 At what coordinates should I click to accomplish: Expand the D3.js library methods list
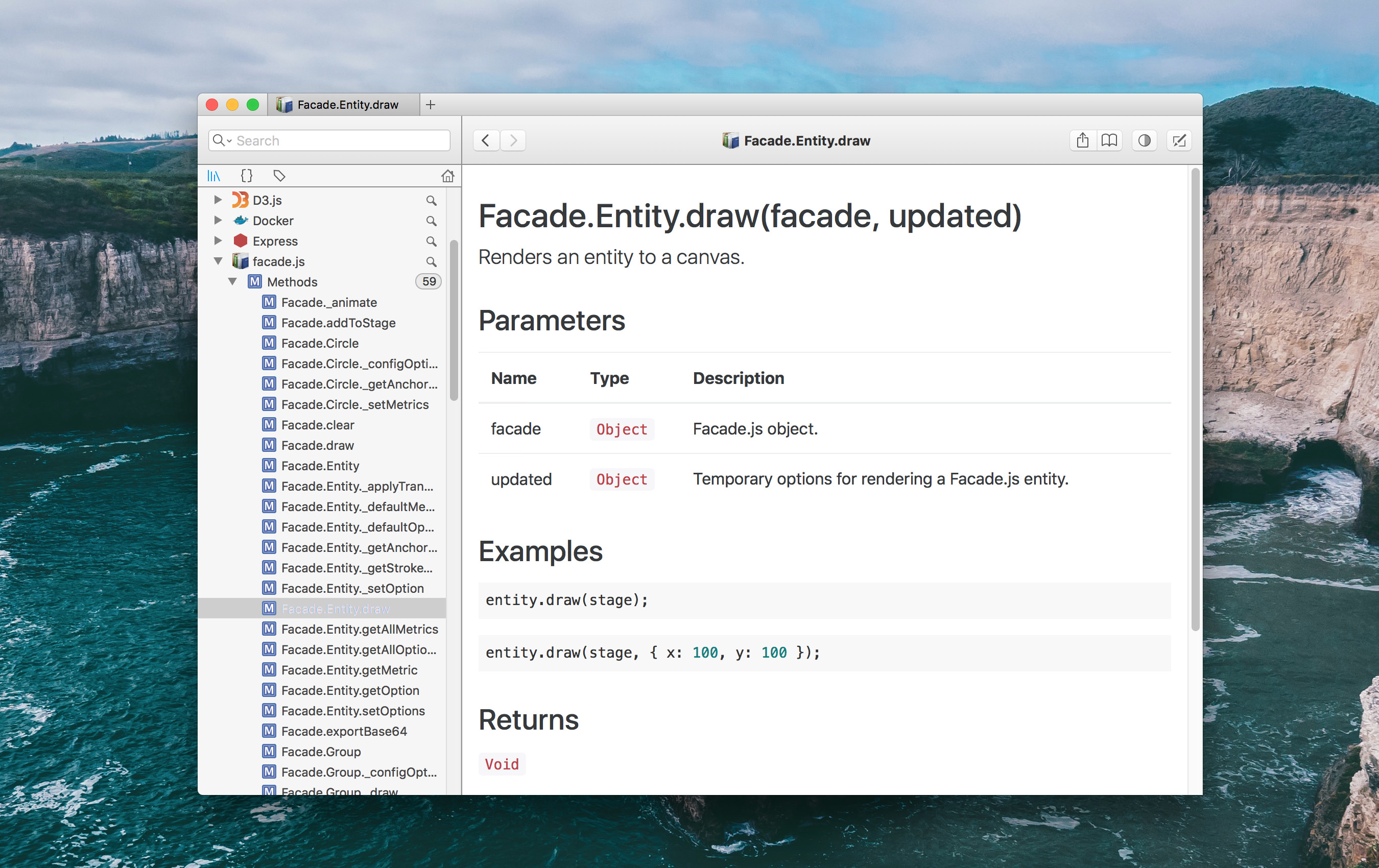pos(219,200)
